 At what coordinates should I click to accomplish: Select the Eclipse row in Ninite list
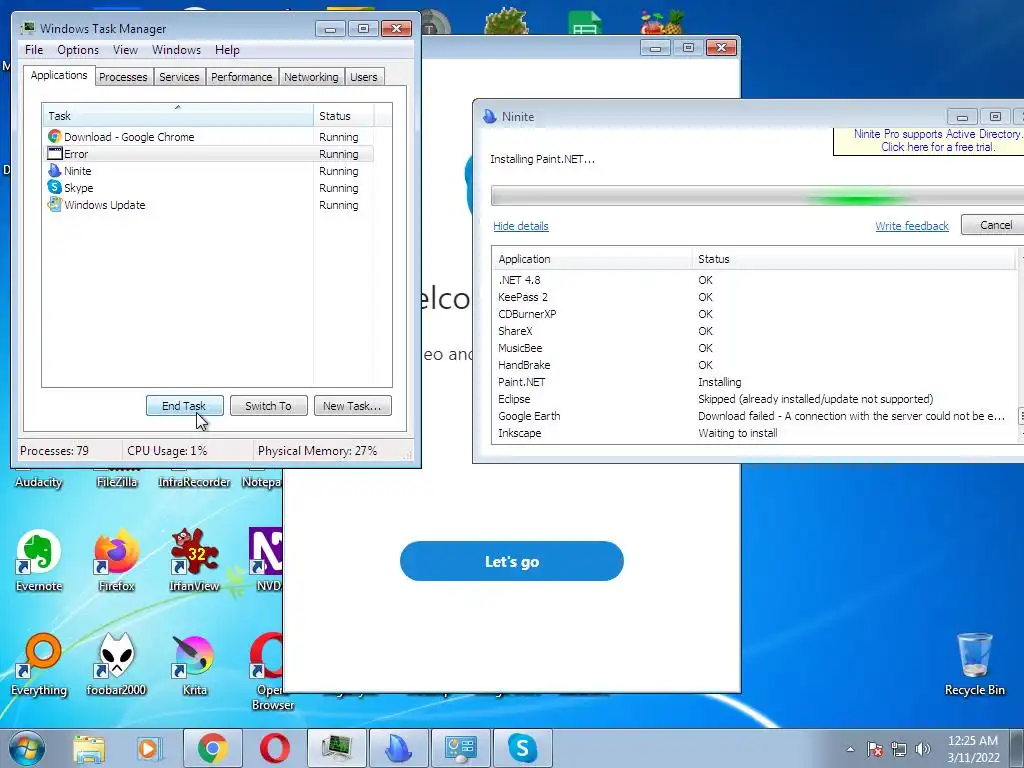click(x=754, y=399)
